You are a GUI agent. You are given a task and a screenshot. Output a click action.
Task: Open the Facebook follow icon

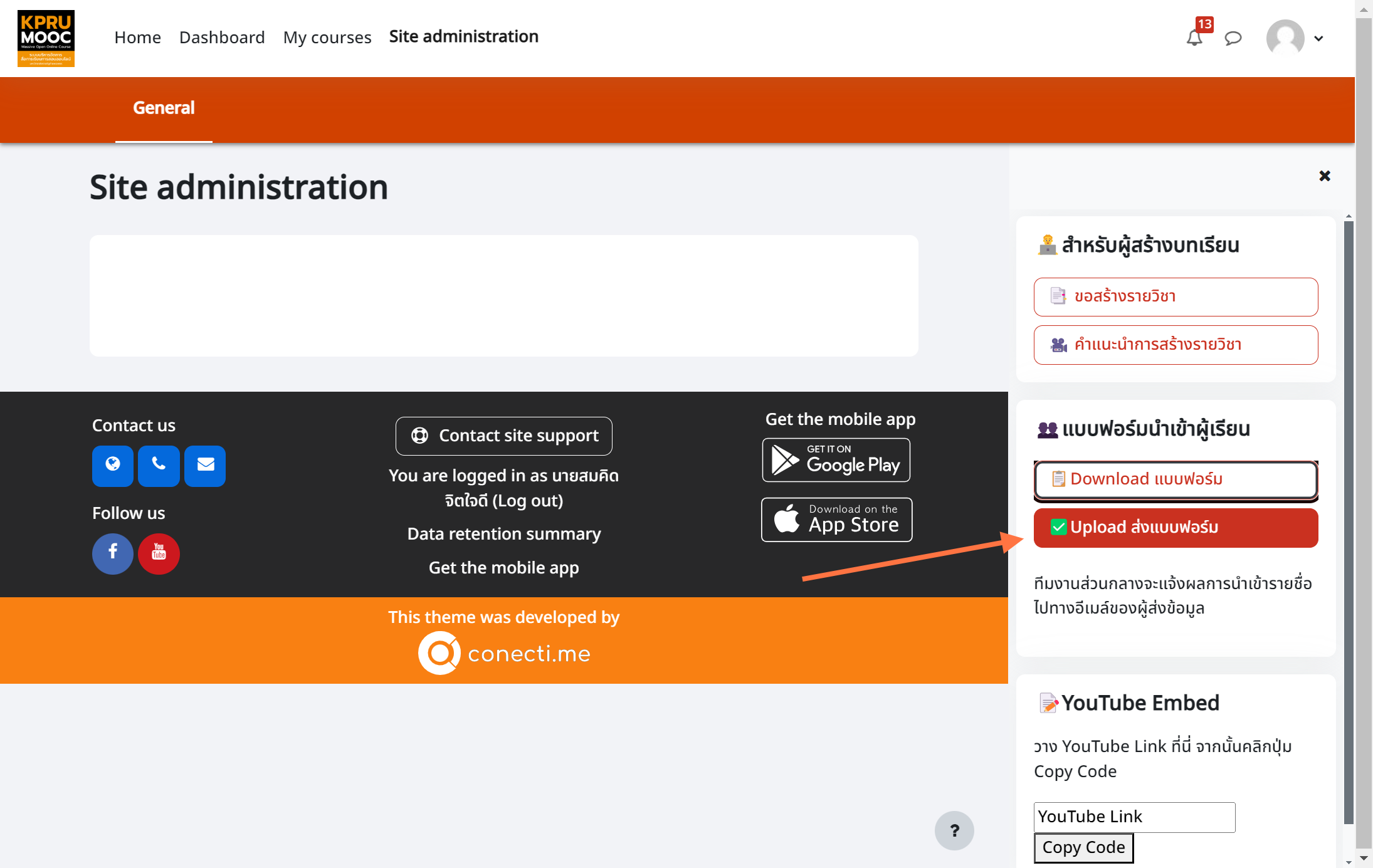click(113, 553)
